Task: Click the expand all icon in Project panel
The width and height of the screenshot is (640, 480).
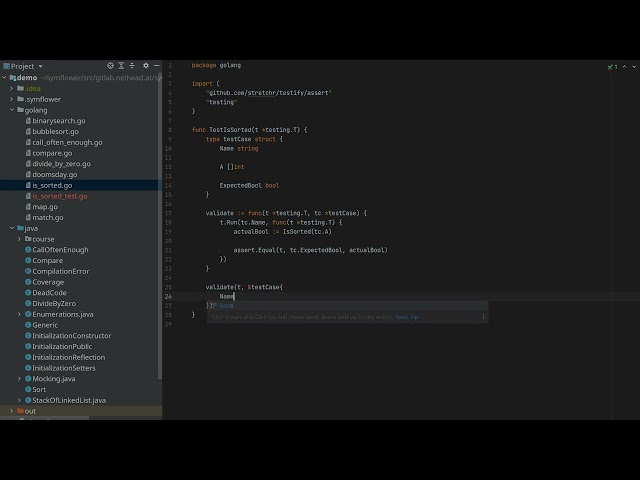Action: tap(121, 66)
